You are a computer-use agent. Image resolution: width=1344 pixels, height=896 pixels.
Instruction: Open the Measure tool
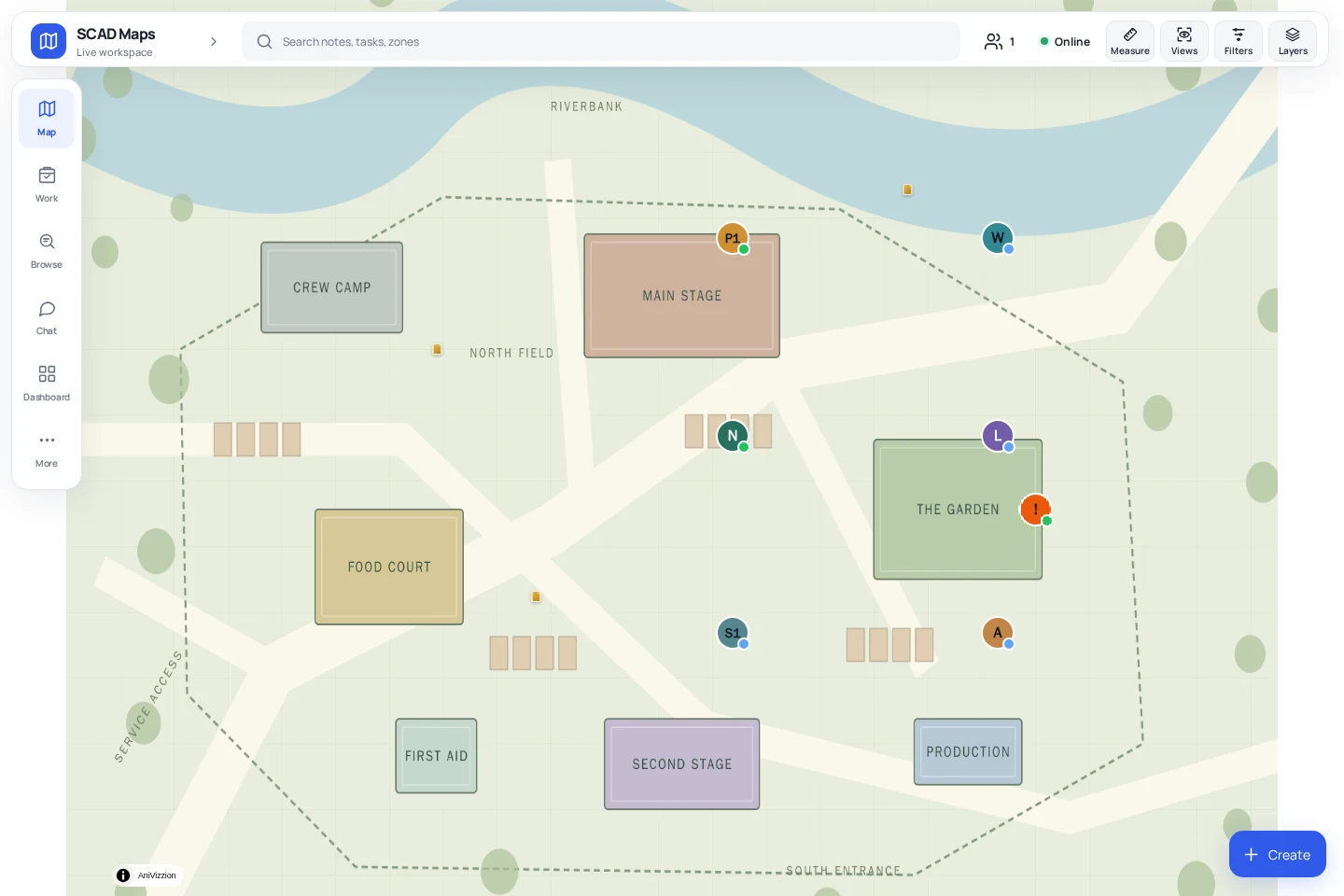[x=1129, y=41]
